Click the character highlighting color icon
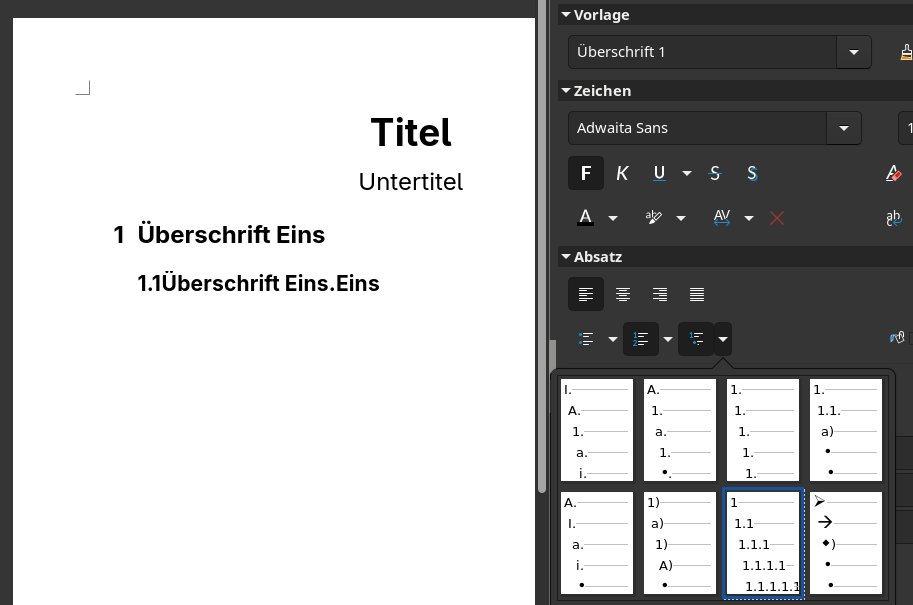The width and height of the screenshot is (913, 605). click(x=655, y=217)
